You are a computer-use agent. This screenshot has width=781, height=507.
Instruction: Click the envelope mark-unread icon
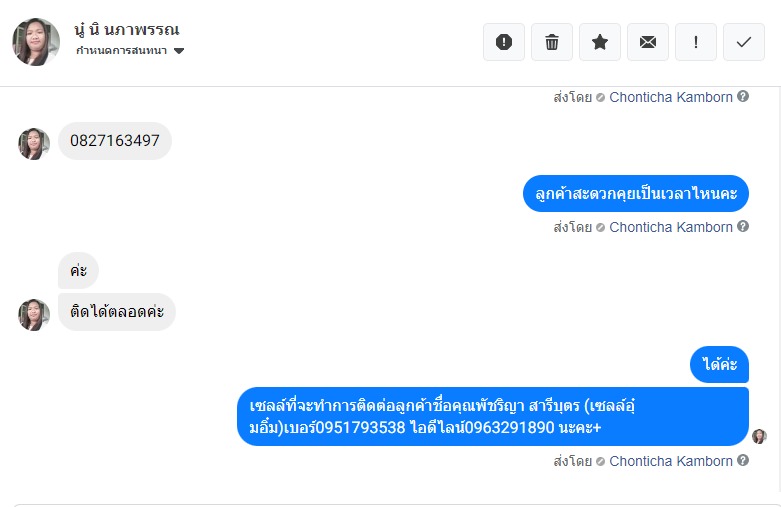coord(648,42)
